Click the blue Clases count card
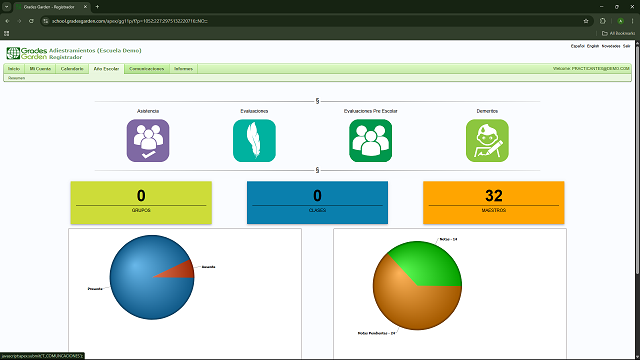Viewport: 640px width, 360px height. 317,202
